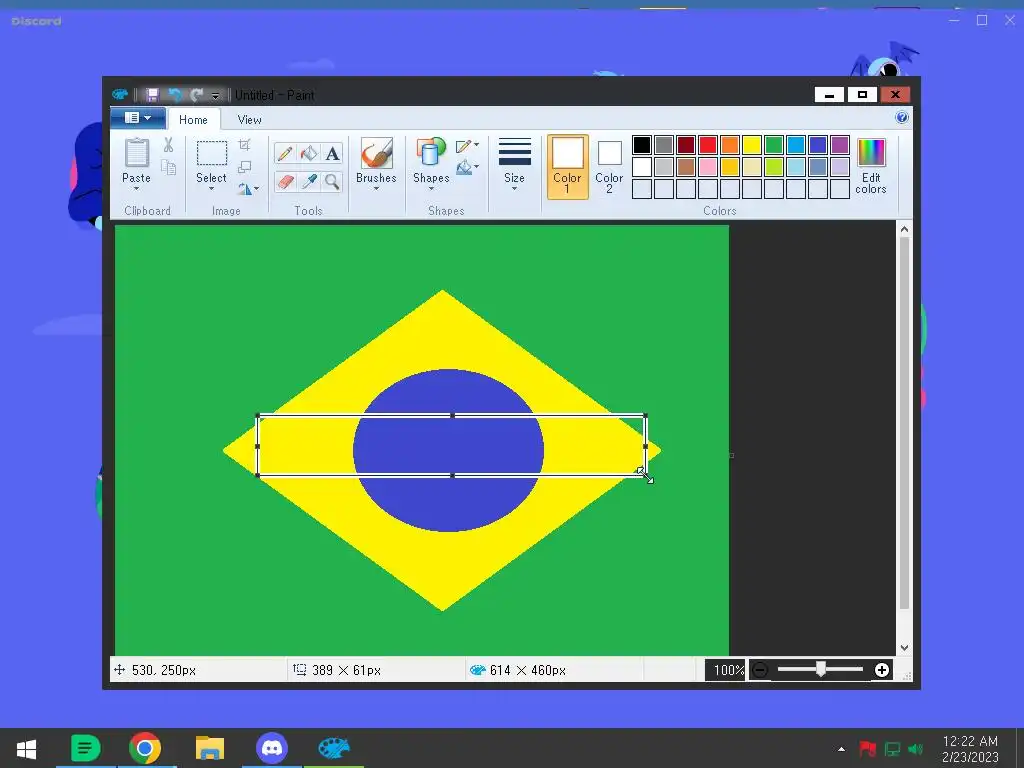The width and height of the screenshot is (1024, 768).
Task: Click the Undo arrow in title bar
Action: (x=175, y=95)
